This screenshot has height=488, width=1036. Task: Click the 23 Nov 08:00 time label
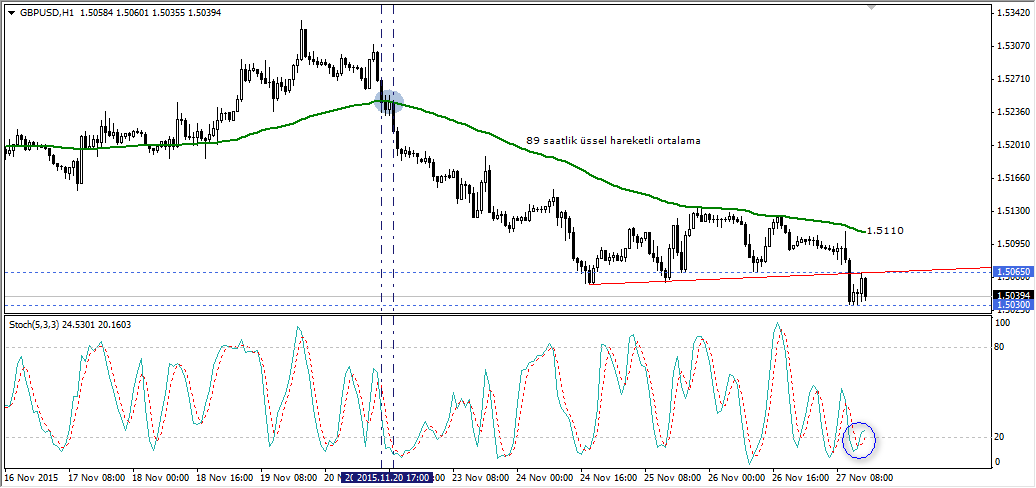pos(479,477)
